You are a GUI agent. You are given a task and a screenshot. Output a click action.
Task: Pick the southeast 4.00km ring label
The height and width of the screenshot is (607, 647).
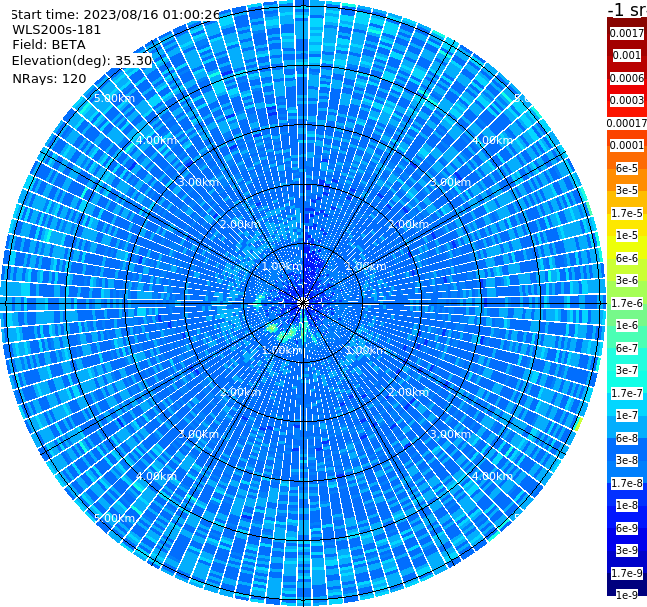pyautogui.click(x=493, y=476)
